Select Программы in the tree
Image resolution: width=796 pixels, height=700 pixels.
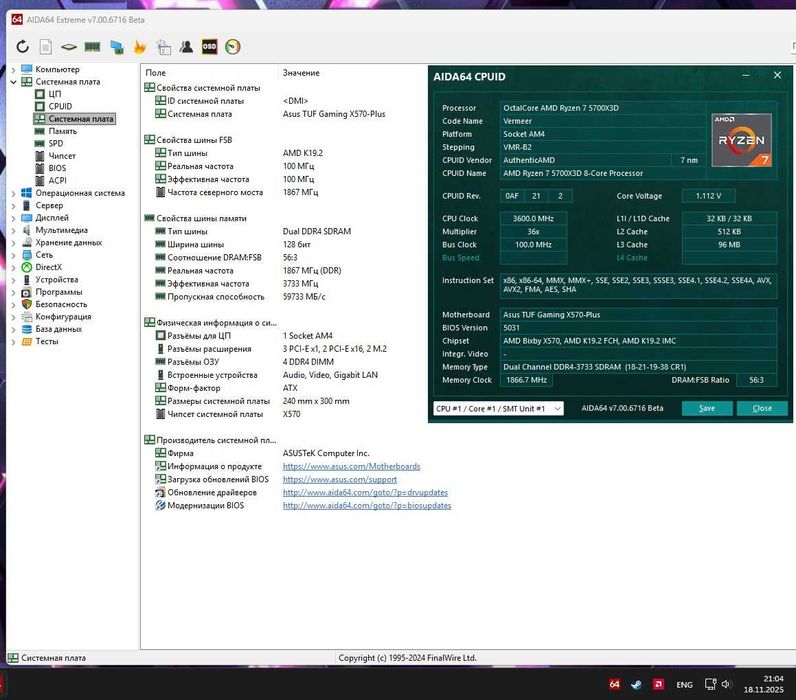coord(58,292)
